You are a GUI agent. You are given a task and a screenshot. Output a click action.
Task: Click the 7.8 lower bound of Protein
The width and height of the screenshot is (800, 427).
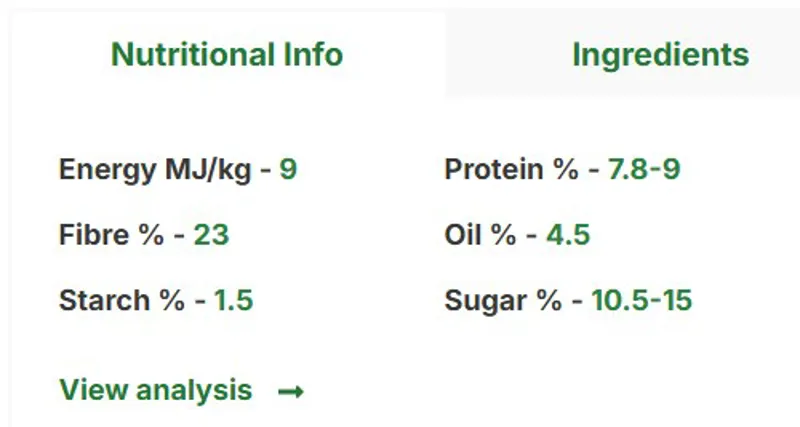[628, 170]
